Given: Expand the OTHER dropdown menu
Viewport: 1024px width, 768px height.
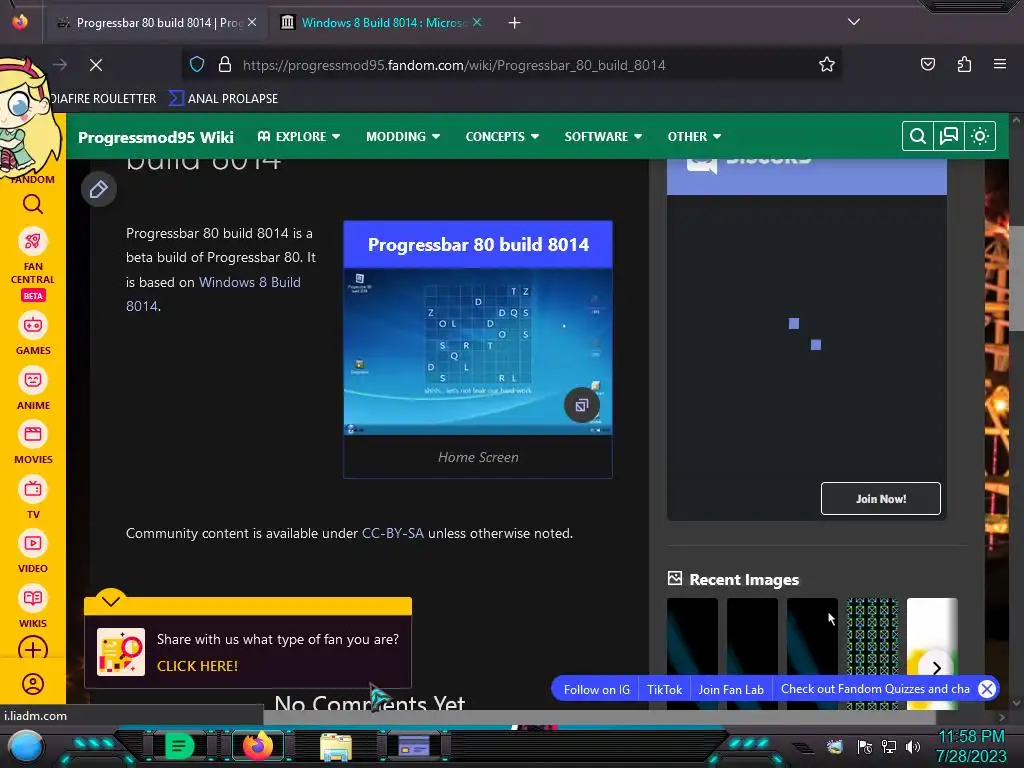Looking at the screenshot, I should 694,136.
